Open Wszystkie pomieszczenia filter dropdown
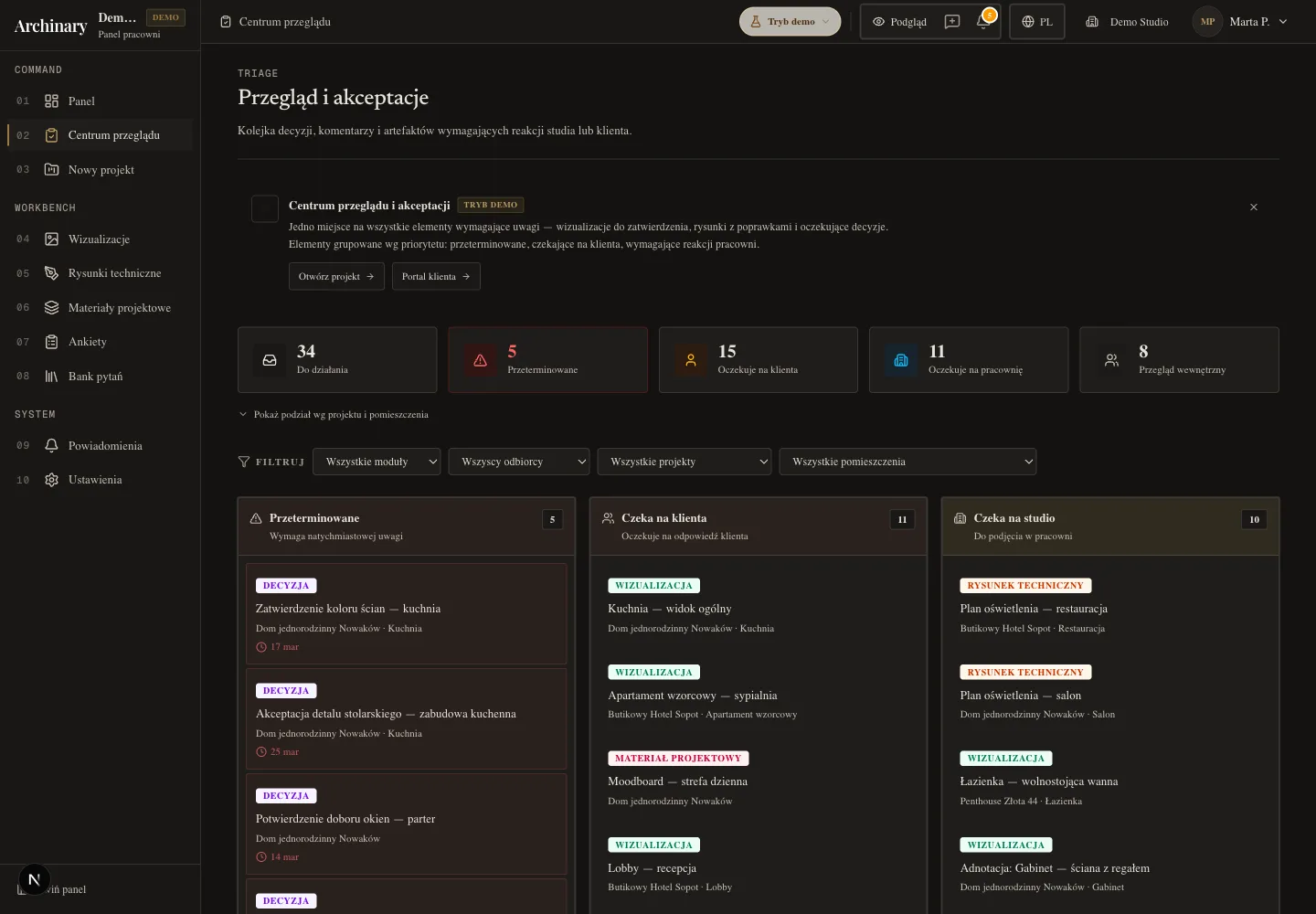 (907, 462)
